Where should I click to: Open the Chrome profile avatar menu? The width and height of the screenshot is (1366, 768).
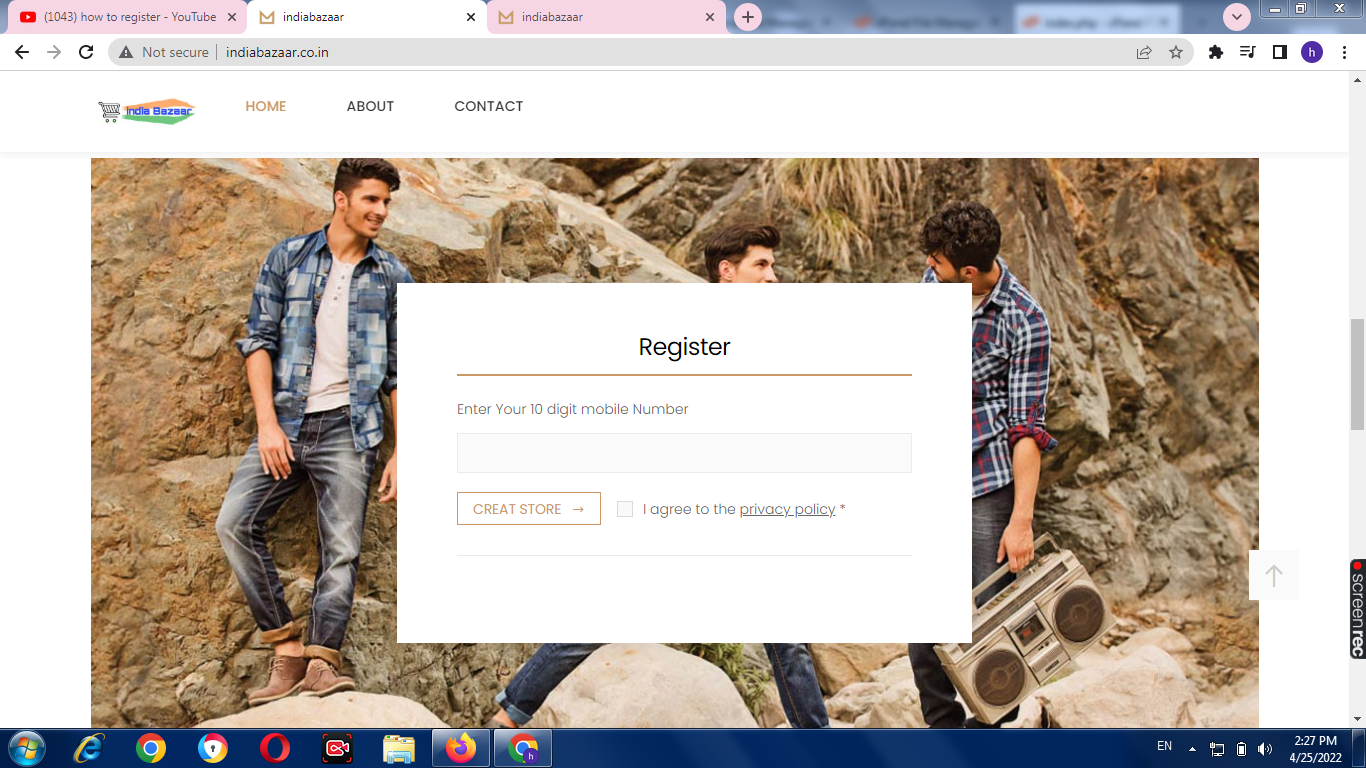(x=1311, y=52)
